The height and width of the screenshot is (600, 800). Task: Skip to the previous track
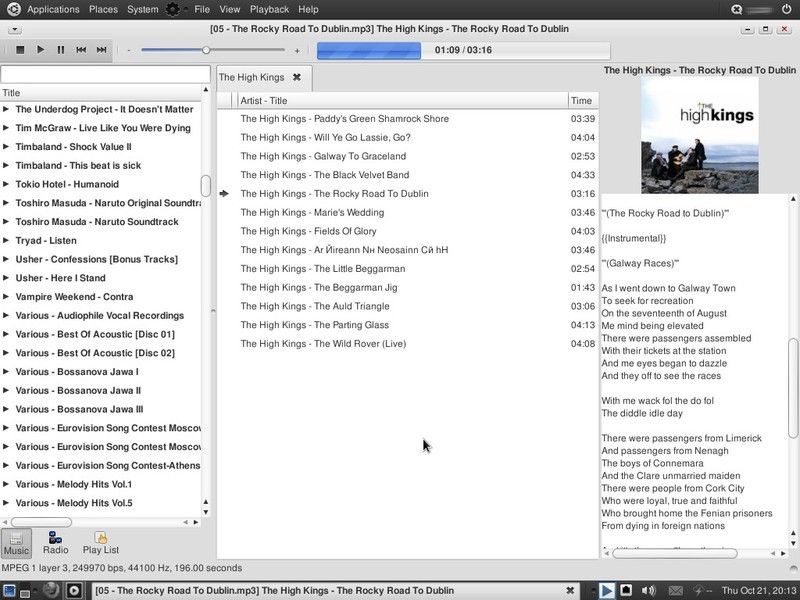81,50
